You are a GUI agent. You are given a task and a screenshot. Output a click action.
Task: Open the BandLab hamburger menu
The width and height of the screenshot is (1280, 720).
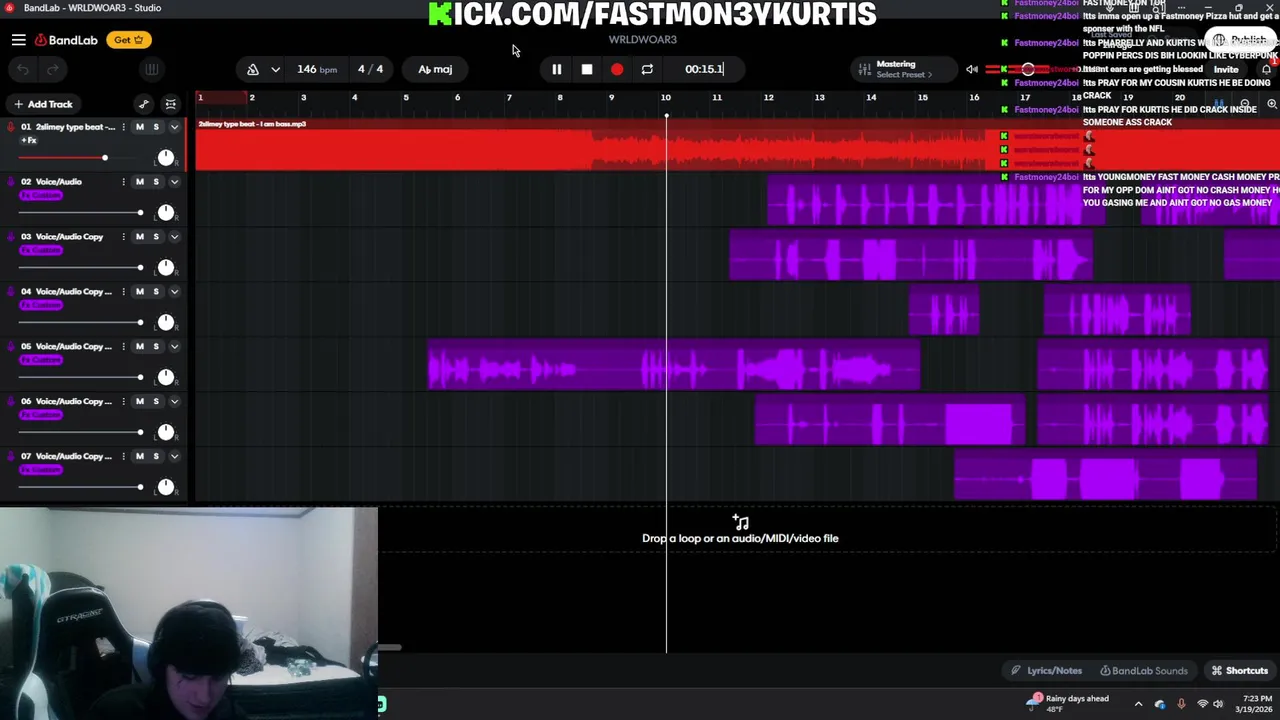click(18, 40)
